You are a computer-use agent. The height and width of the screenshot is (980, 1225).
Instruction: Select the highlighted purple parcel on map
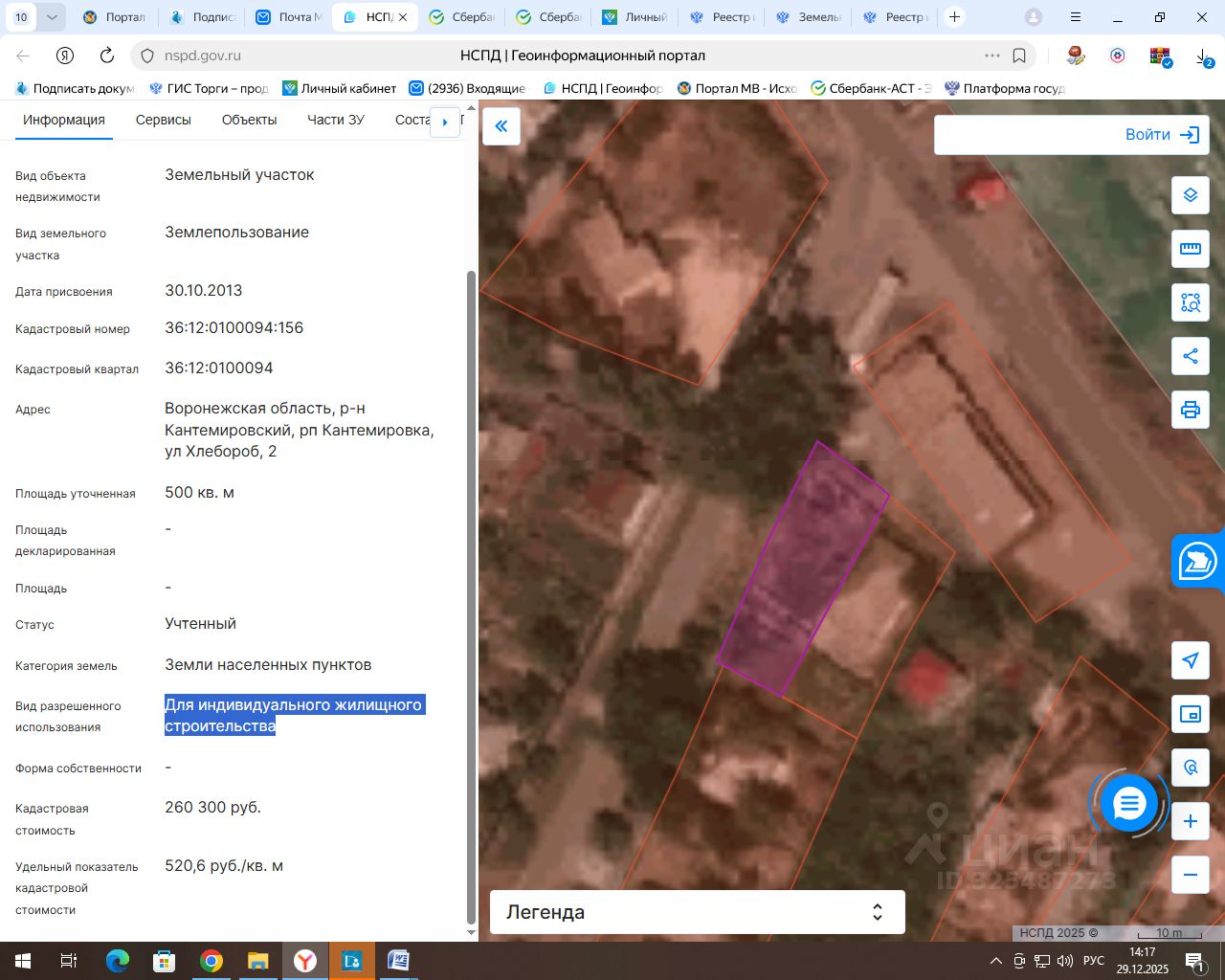(802, 569)
